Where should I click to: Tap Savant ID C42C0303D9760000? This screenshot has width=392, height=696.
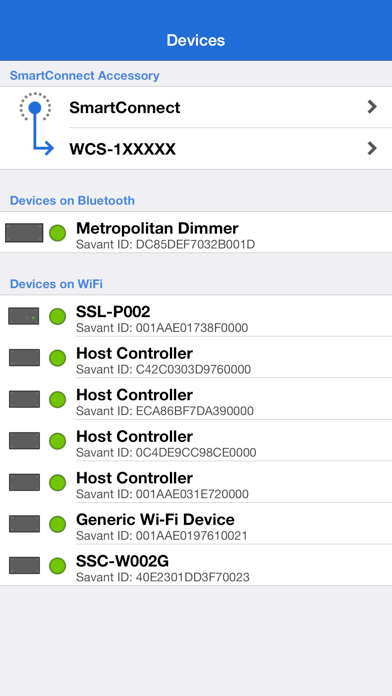pyautogui.click(x=163, y=369)
